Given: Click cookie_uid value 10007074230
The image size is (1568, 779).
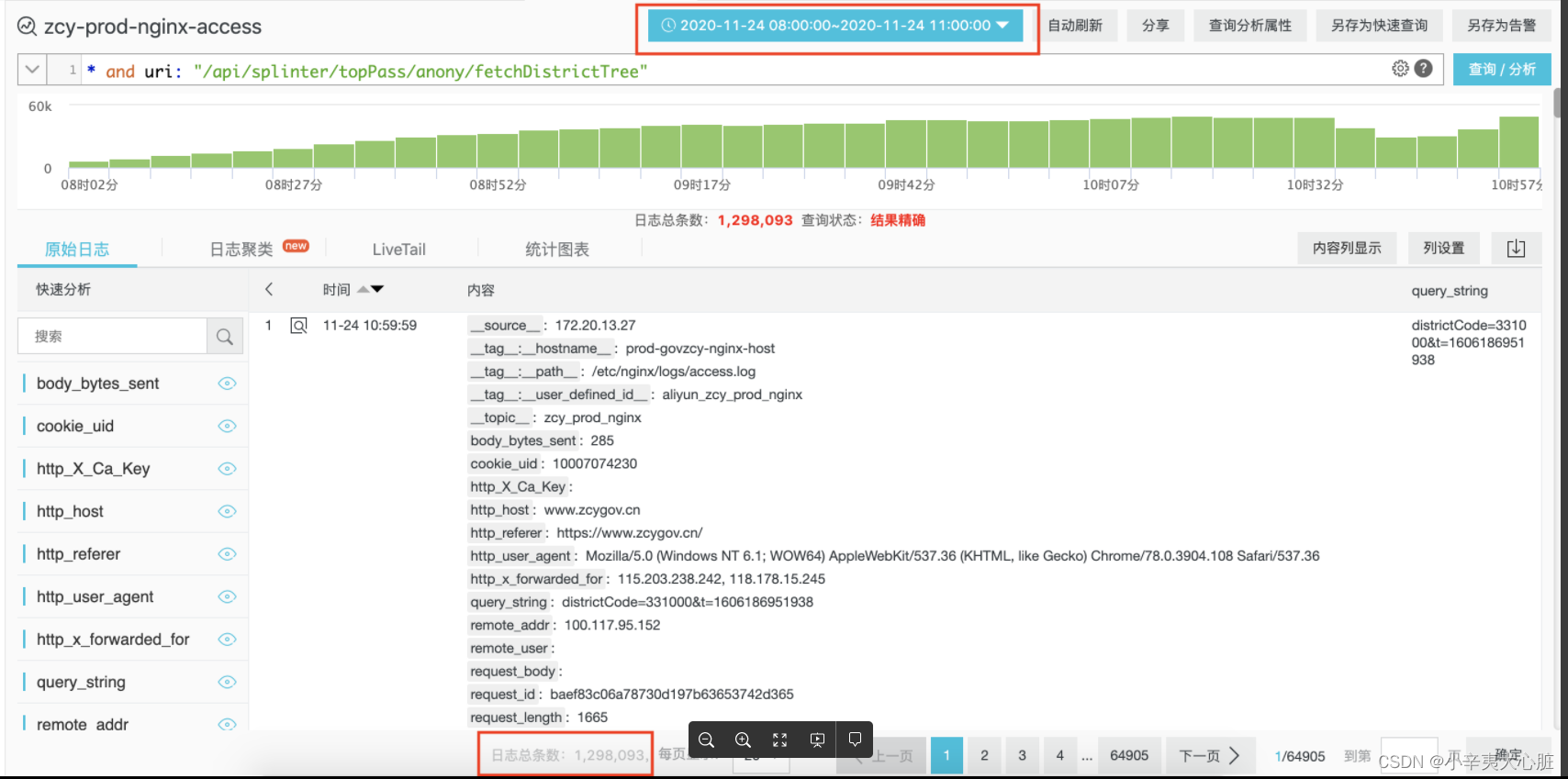Looking at the screenshot, I should [x=595, y=464].
